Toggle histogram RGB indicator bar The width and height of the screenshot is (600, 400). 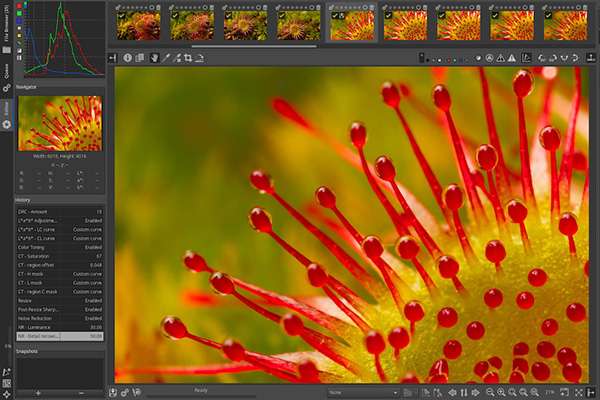pyautogui.click(x=19, y=58)
